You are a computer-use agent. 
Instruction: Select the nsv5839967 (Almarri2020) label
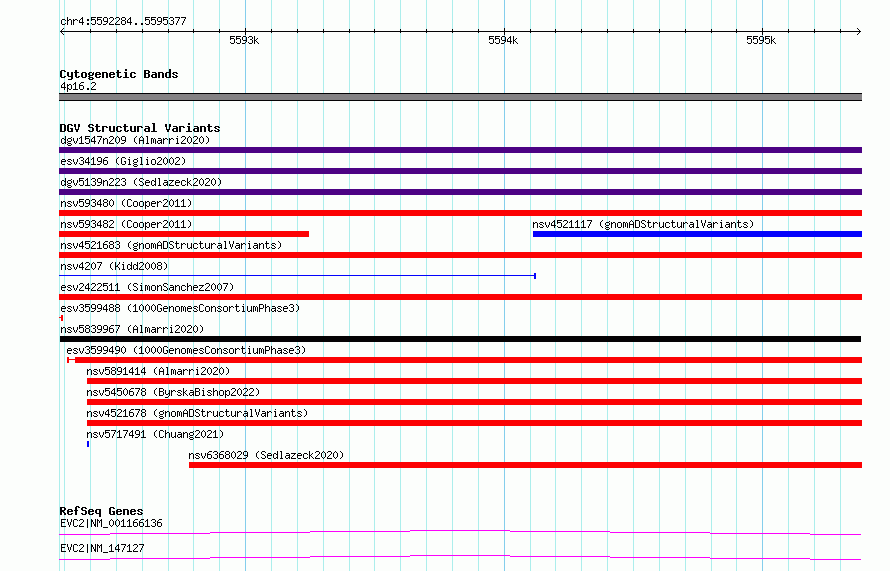(x=132, y=329)
